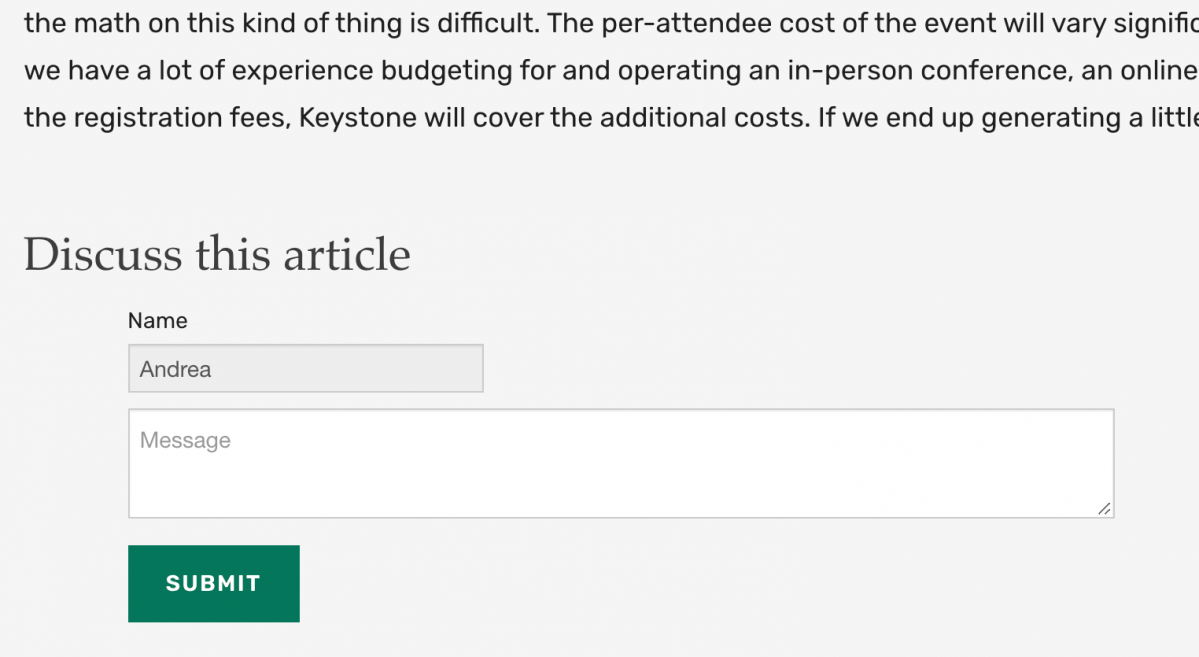
Task: Click the Name label above the input
Action: tap(157, 320)
